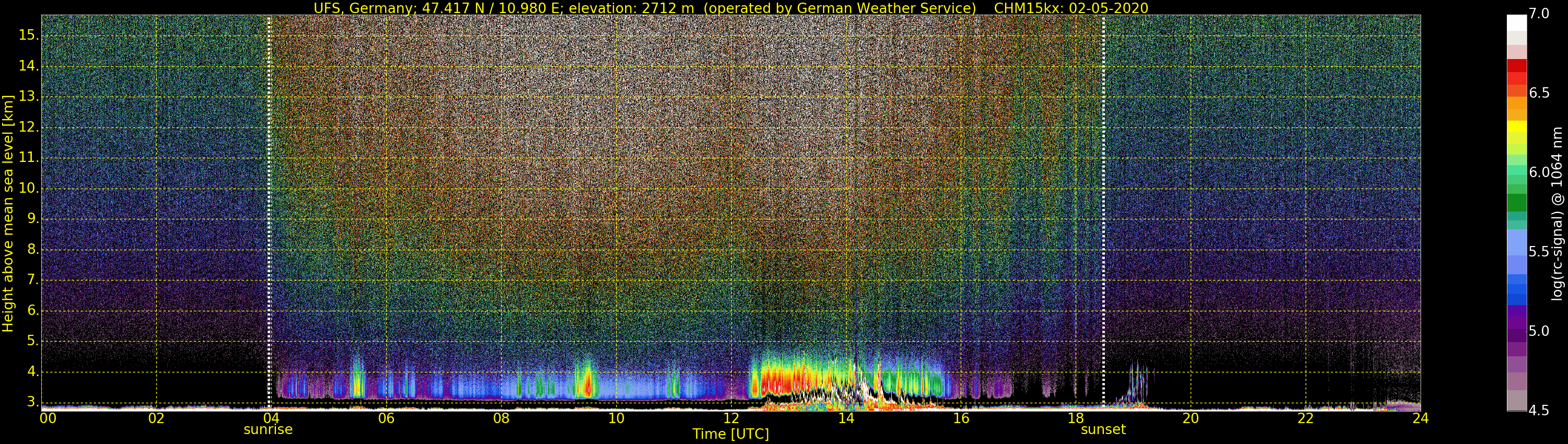
Task: Click the height axis tick label '12.'
Action: [x=29, y=127]
